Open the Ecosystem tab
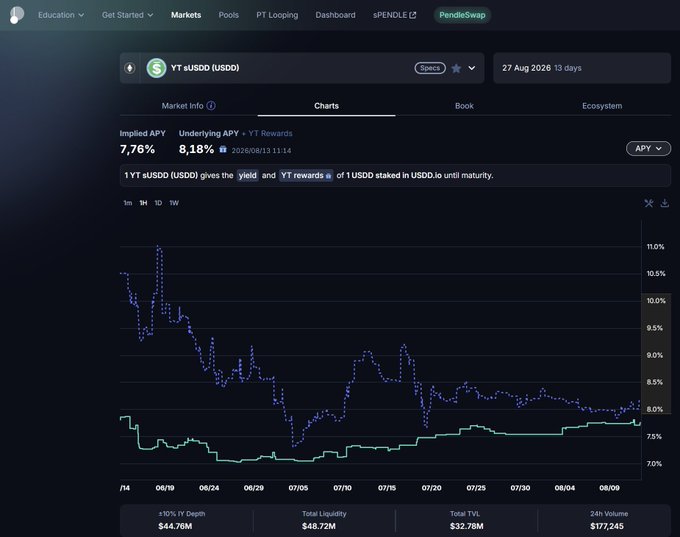This screenshot has width=680, height=537. coord(602,106)
